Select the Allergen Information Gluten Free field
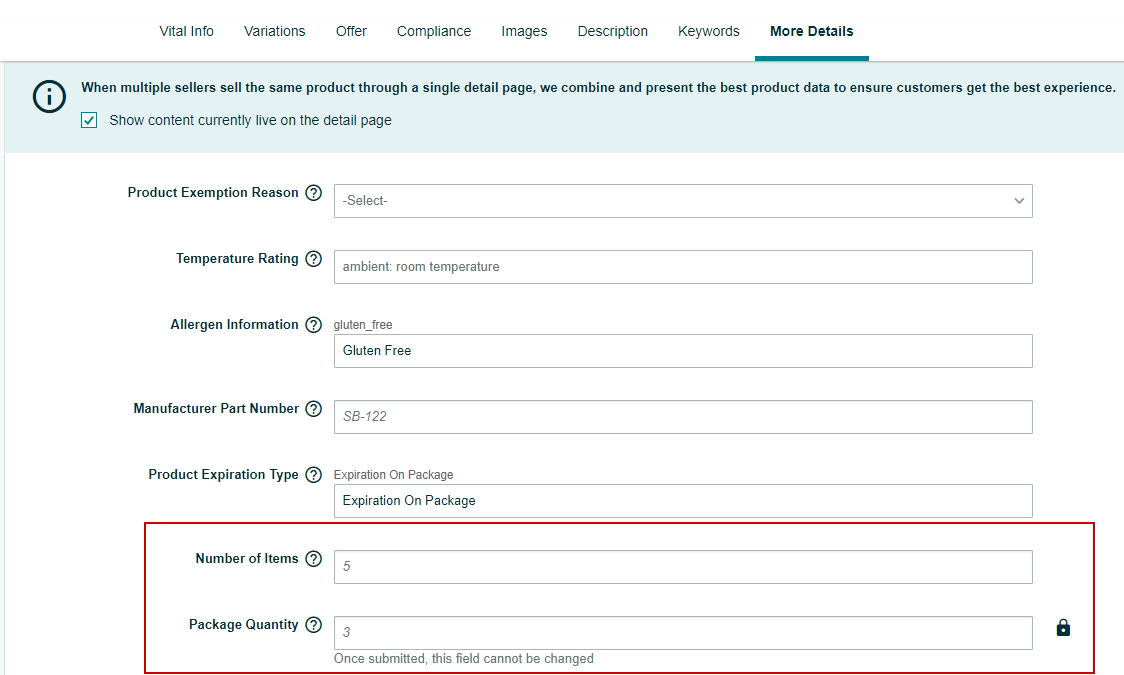Screen dimensions: 1124x675 pos(683,351)
